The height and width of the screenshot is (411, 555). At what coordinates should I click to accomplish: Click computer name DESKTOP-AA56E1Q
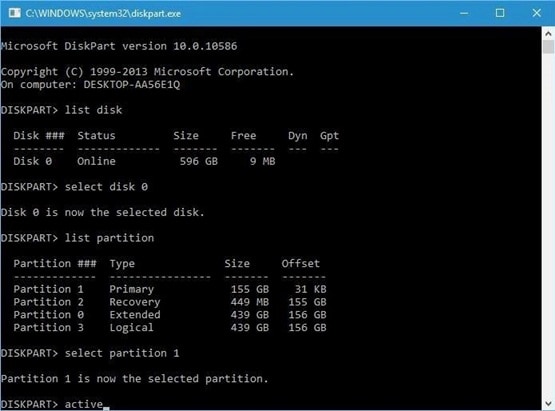pos(132,85)
